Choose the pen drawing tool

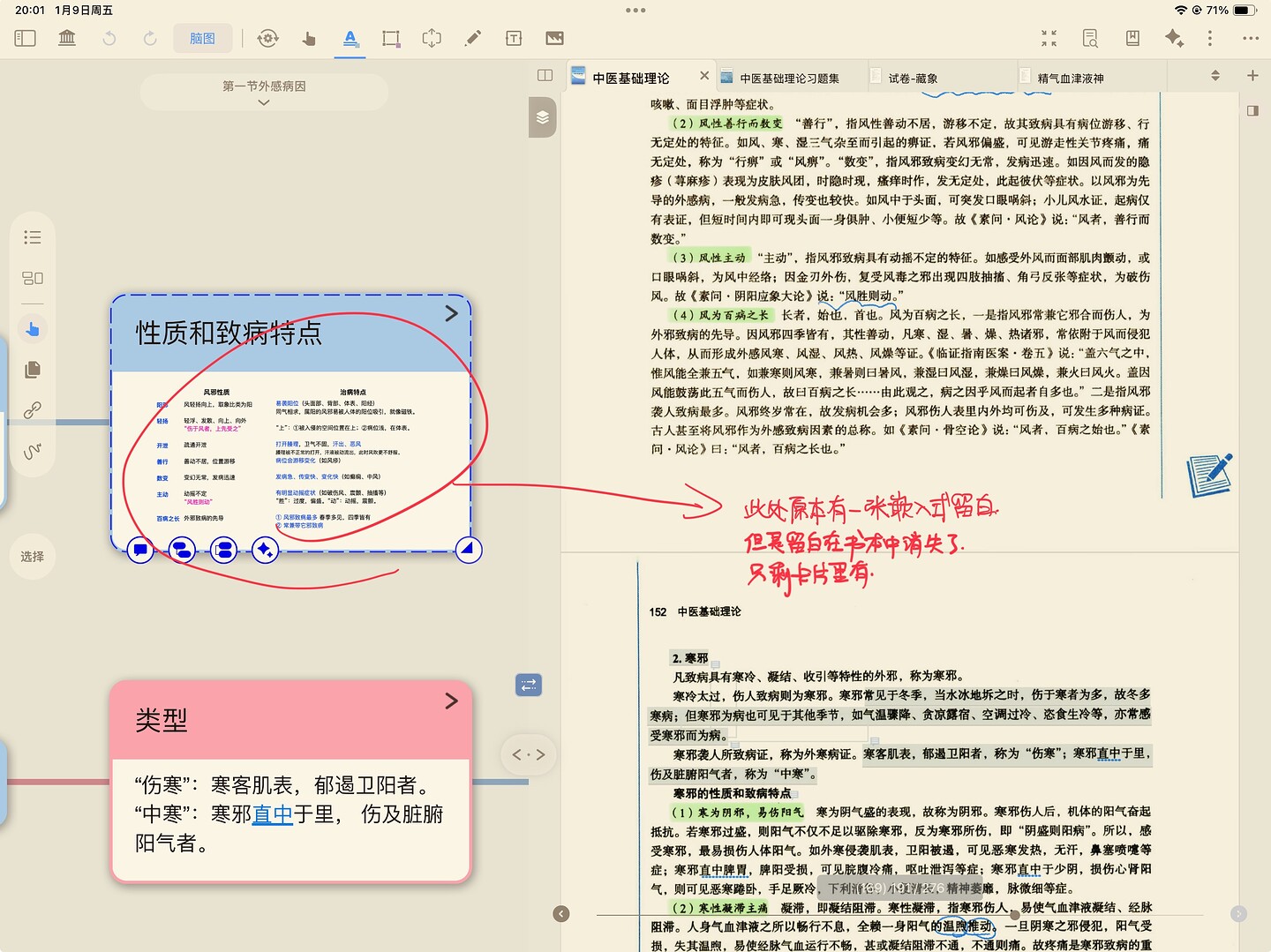[x=473, y=38]
